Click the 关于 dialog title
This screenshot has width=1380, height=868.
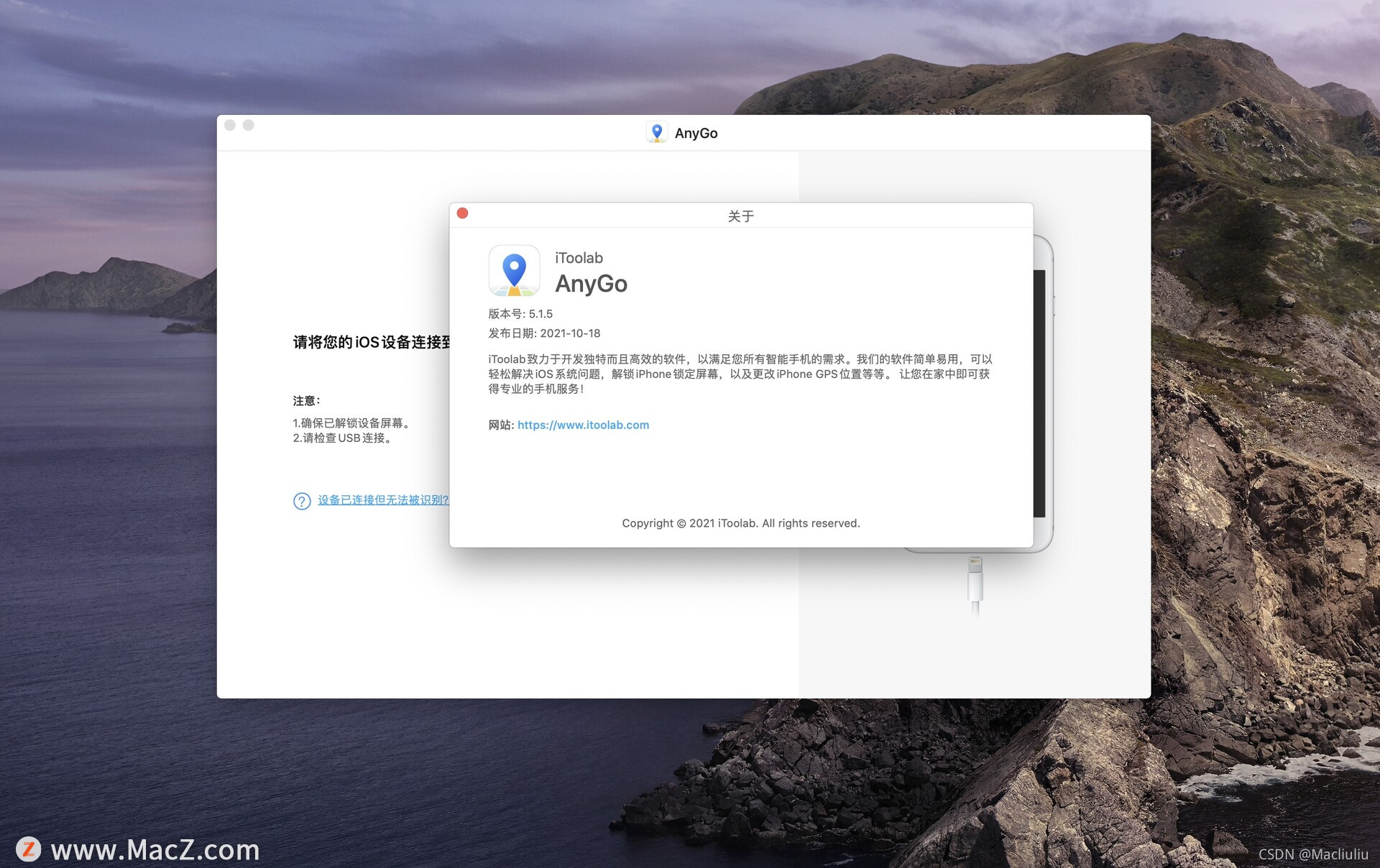(x=741, y=216)
